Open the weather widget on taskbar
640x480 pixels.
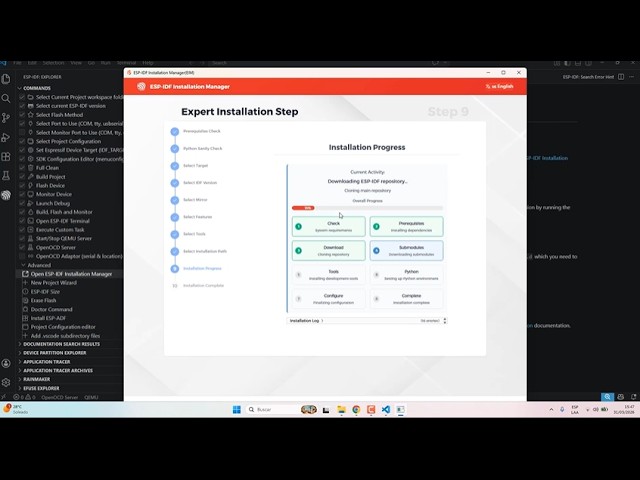pos(16,409)
